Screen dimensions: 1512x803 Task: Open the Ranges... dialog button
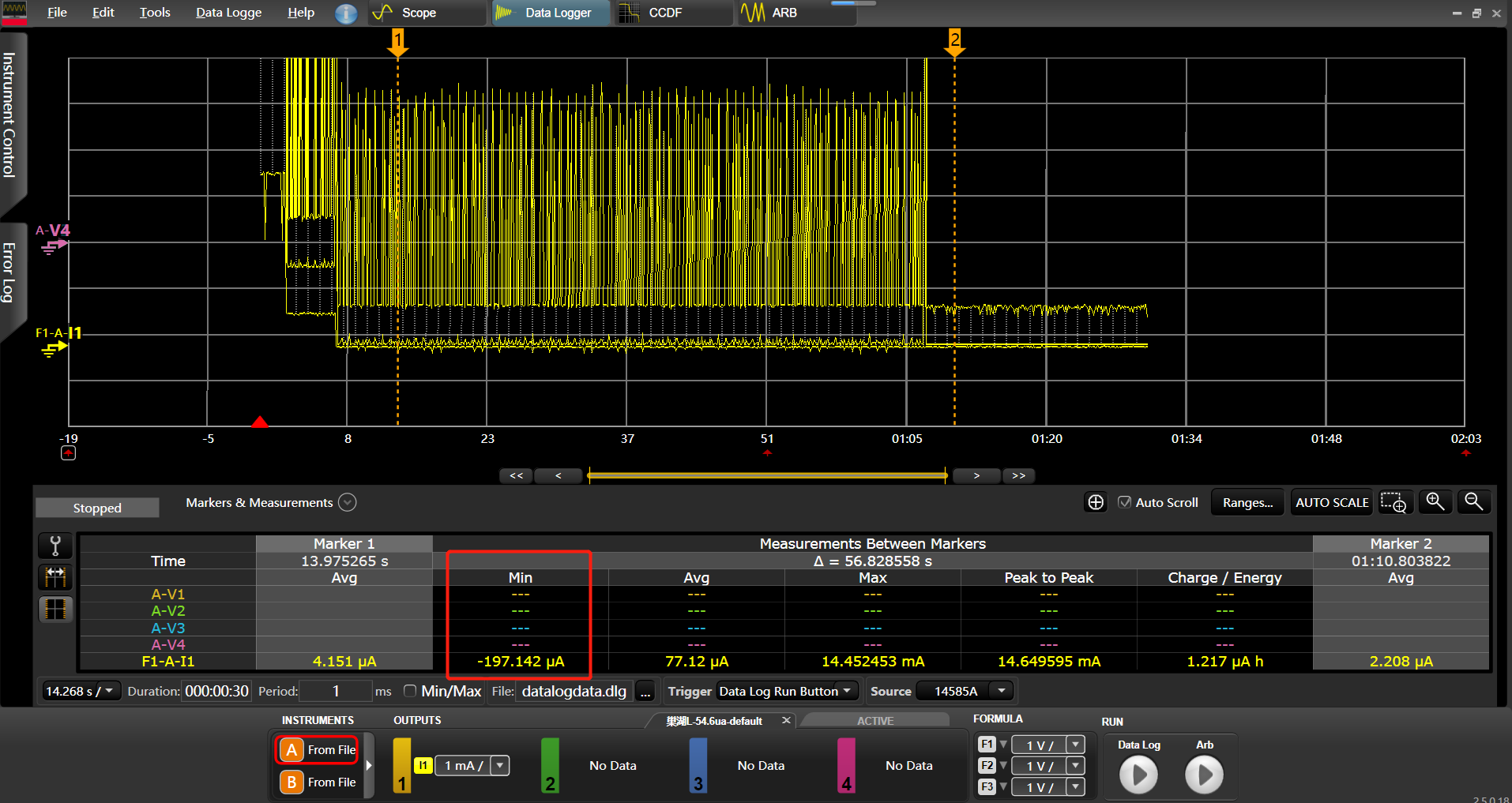coord(1247,503)
